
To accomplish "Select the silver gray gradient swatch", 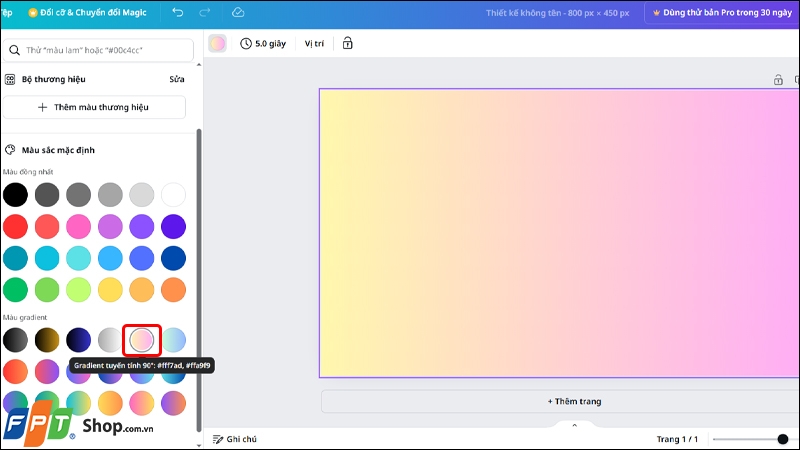I will (x=110, y=340).
